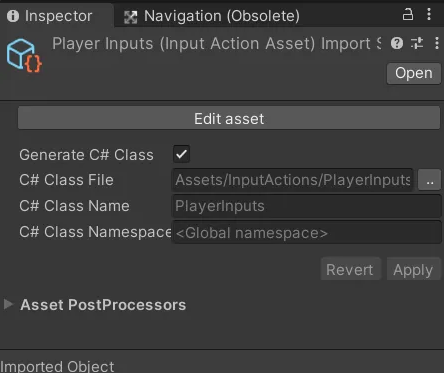This screenshot has height=373, width=444.
Task: Click into the C# Class File field
Action: (x=292, y=180)
